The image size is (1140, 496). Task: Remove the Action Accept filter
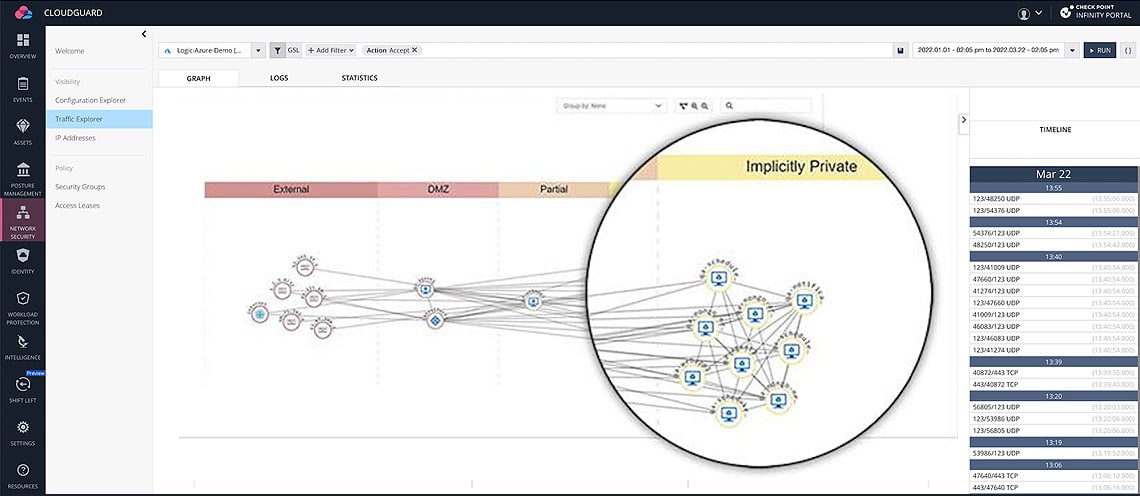(x=414, y=50)
